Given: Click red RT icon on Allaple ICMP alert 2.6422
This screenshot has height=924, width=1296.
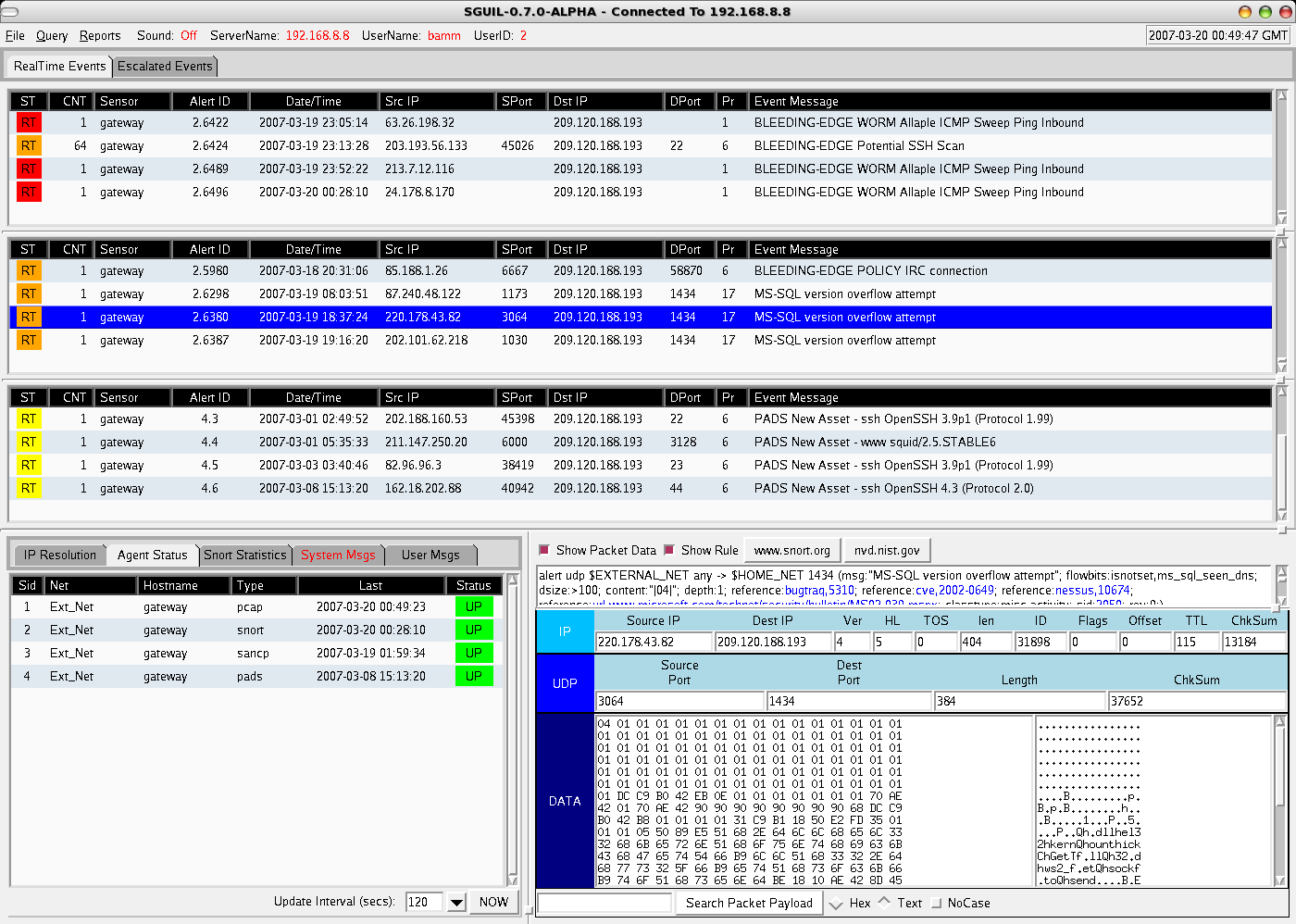Looking at the screenshot, I should tap(28, 122).
